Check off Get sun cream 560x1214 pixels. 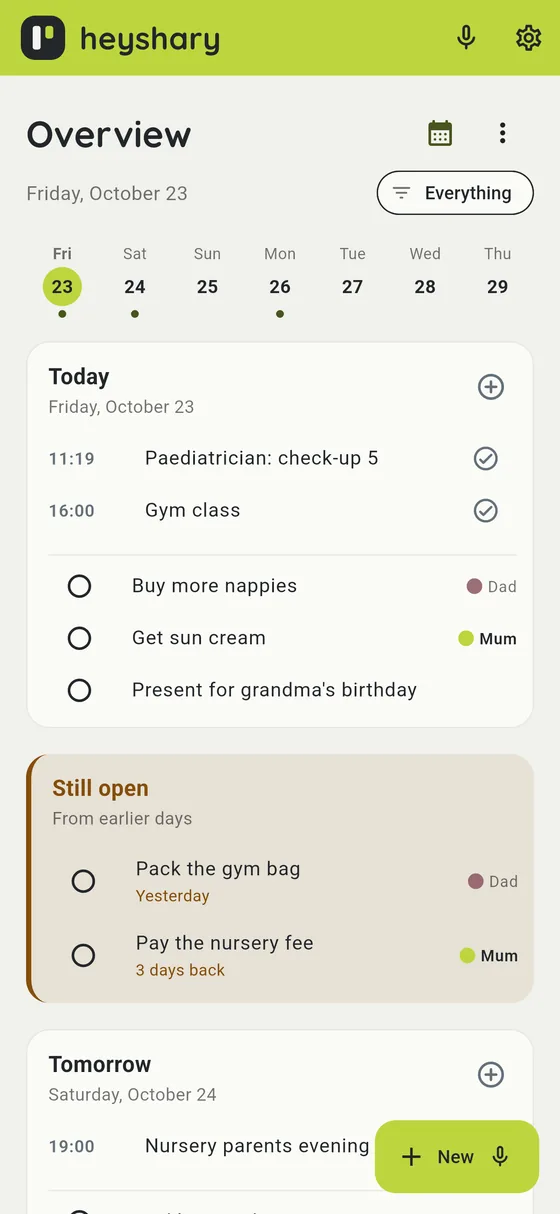point(79,638)
